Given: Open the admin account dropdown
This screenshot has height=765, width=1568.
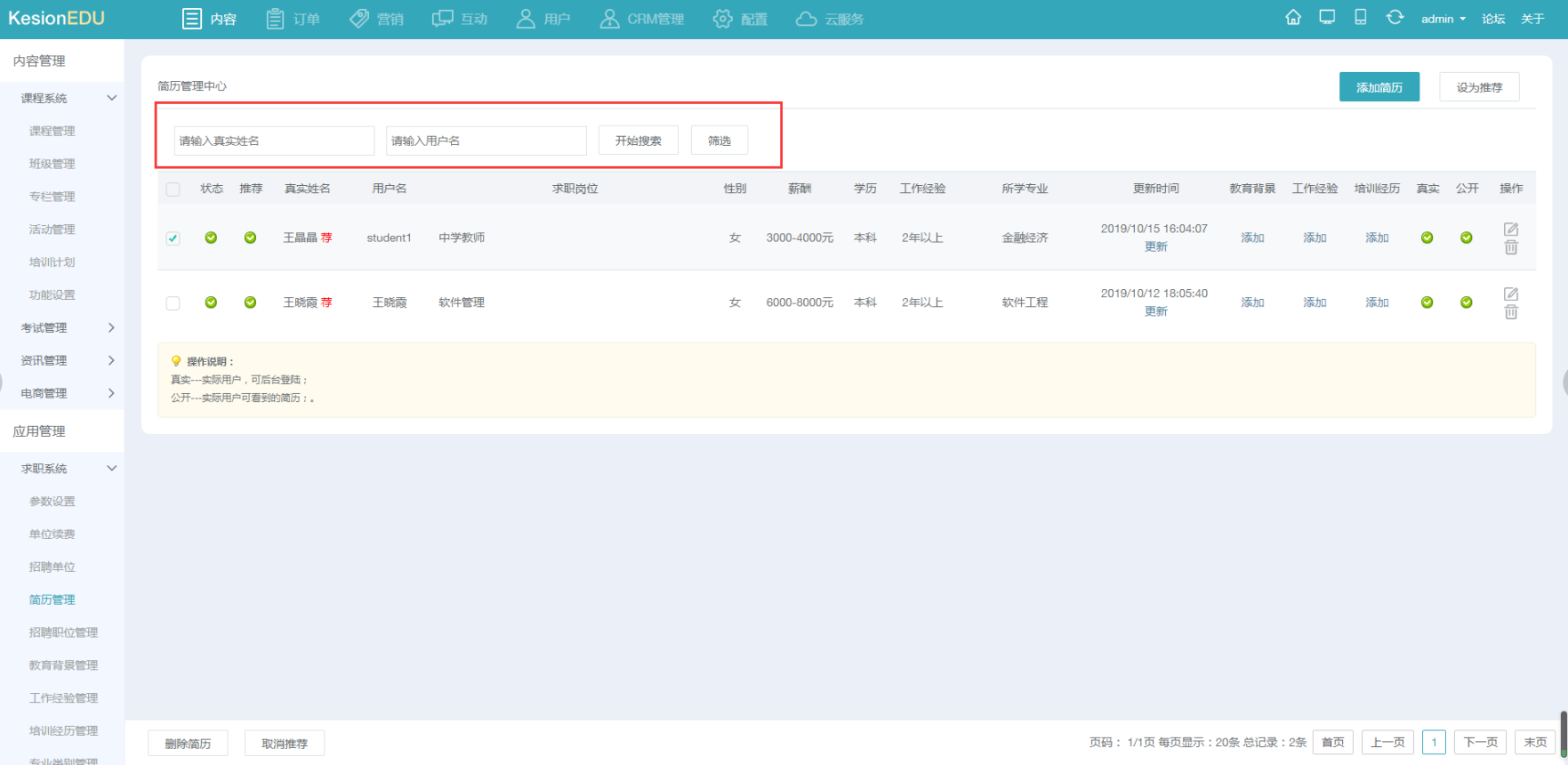Looking at the screenshot, I should 1443,19.
